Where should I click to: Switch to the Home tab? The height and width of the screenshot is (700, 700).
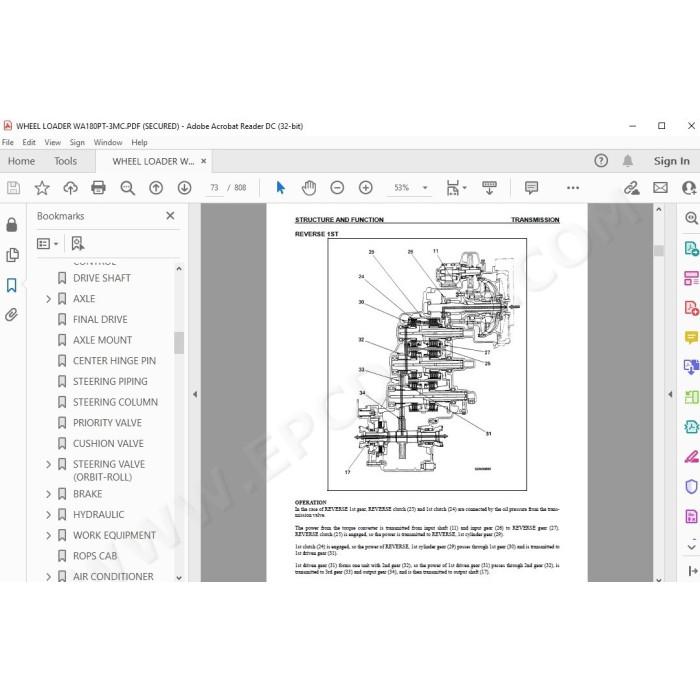(21, 161)
